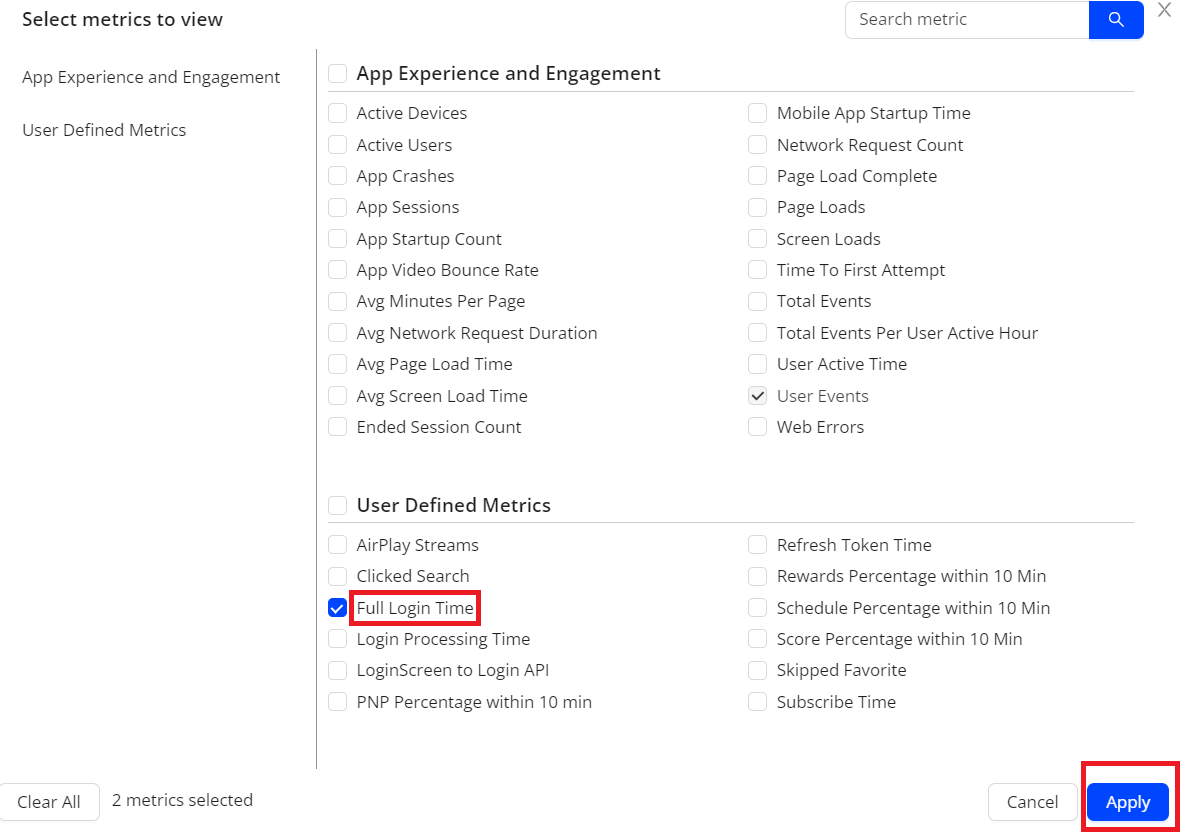Select the Clicked Search metric
The height and width of the screenshot is (836, 1189).
tap(337, 577)
